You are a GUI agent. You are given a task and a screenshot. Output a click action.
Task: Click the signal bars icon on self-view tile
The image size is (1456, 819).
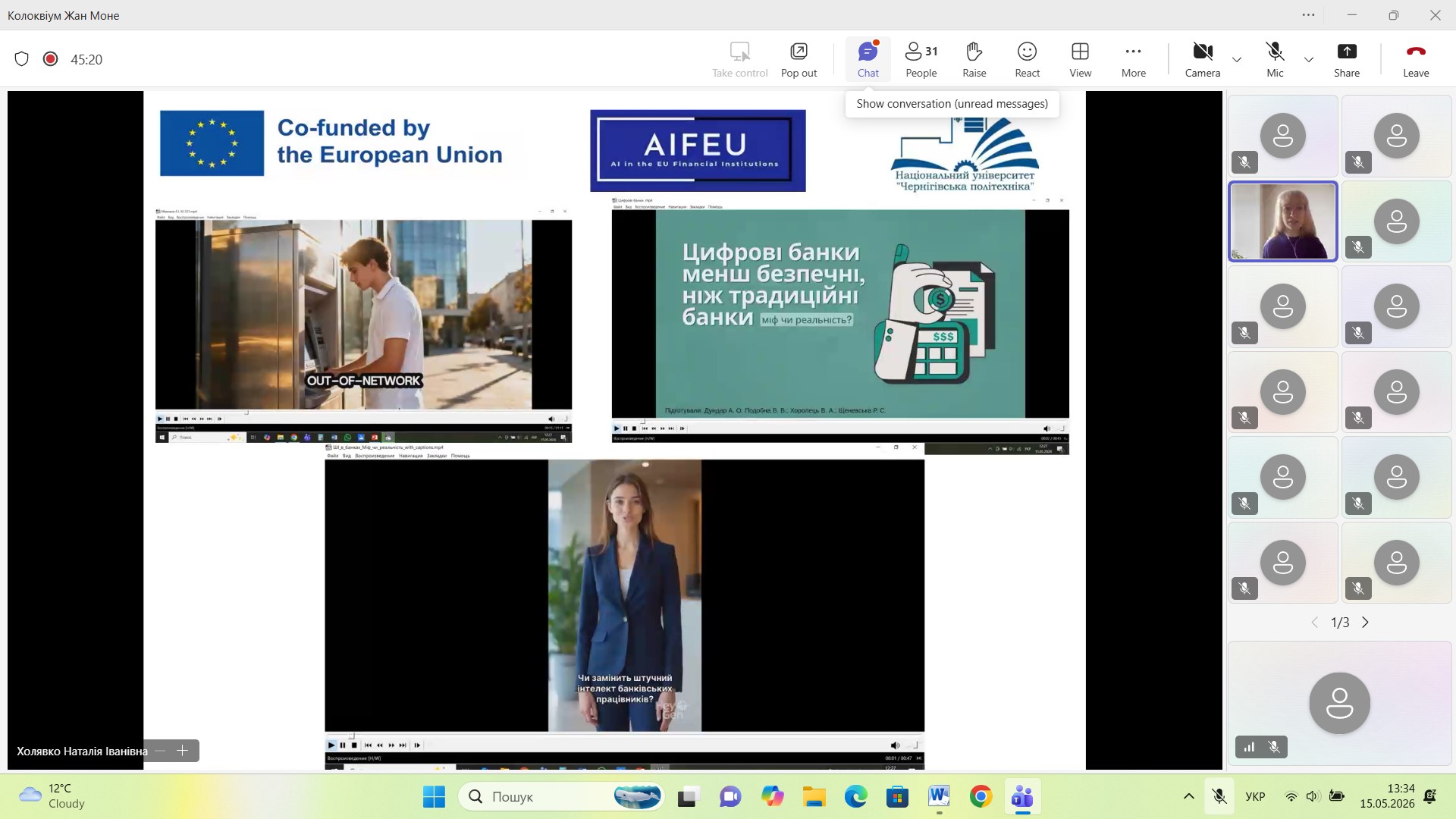[1249, 748]
